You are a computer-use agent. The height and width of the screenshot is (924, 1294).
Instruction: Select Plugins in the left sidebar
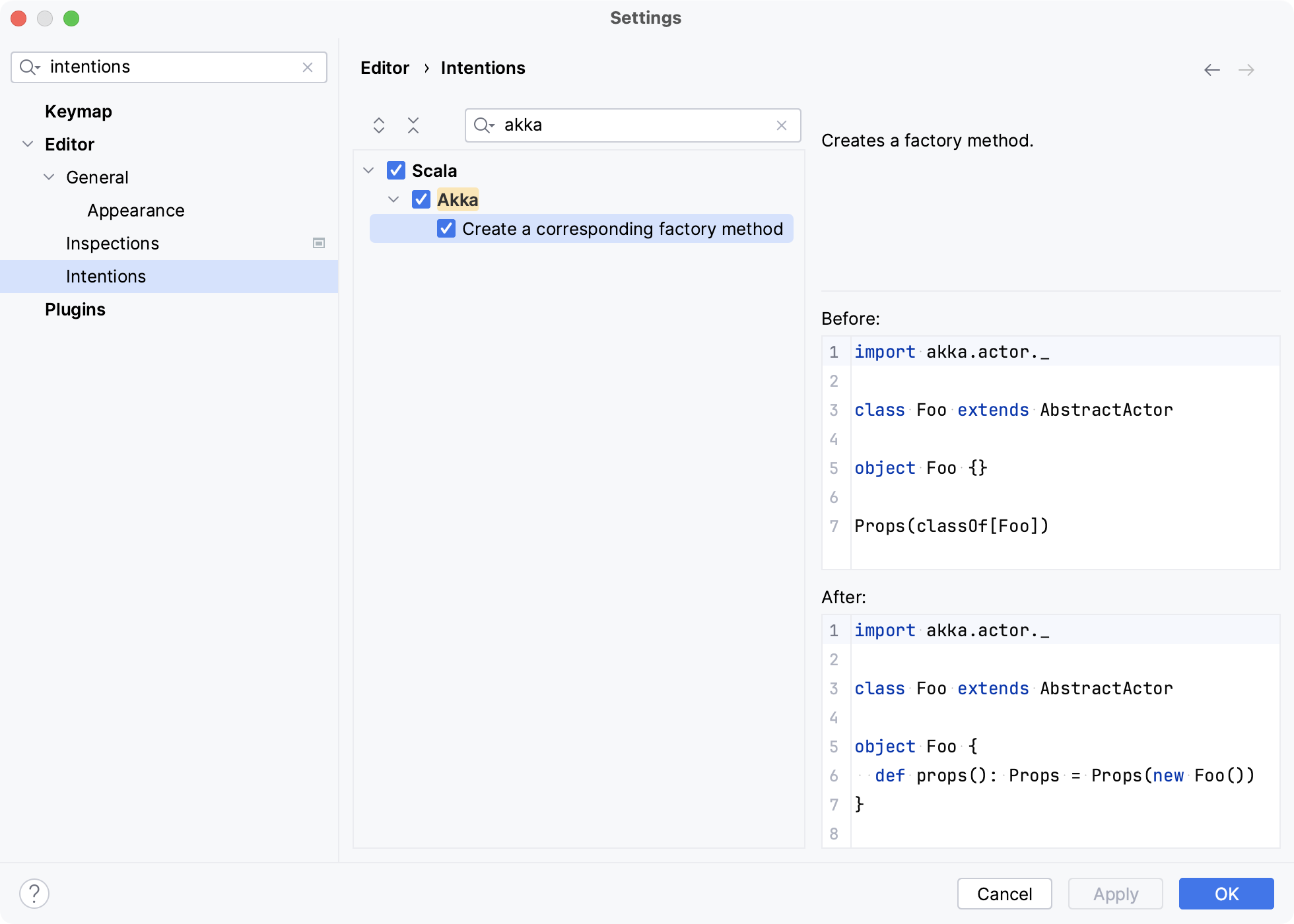[x=76, y=308]
